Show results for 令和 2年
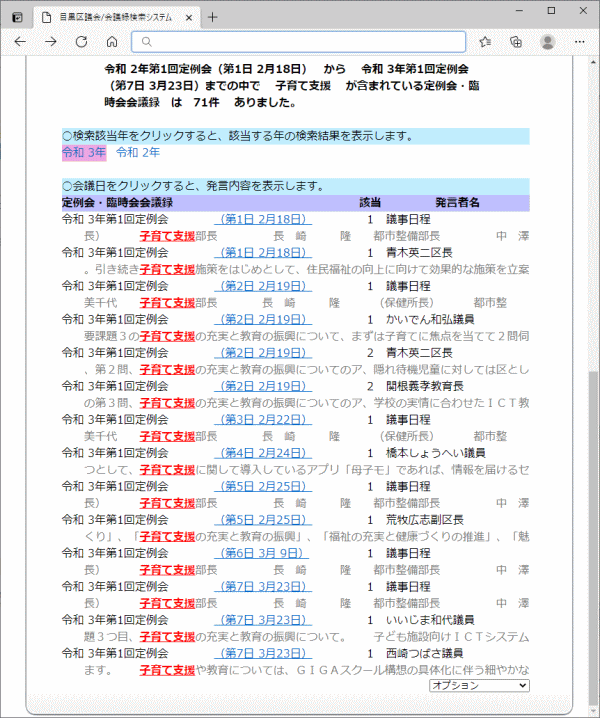This screenshot has height=718, width=600. point(138,152)
